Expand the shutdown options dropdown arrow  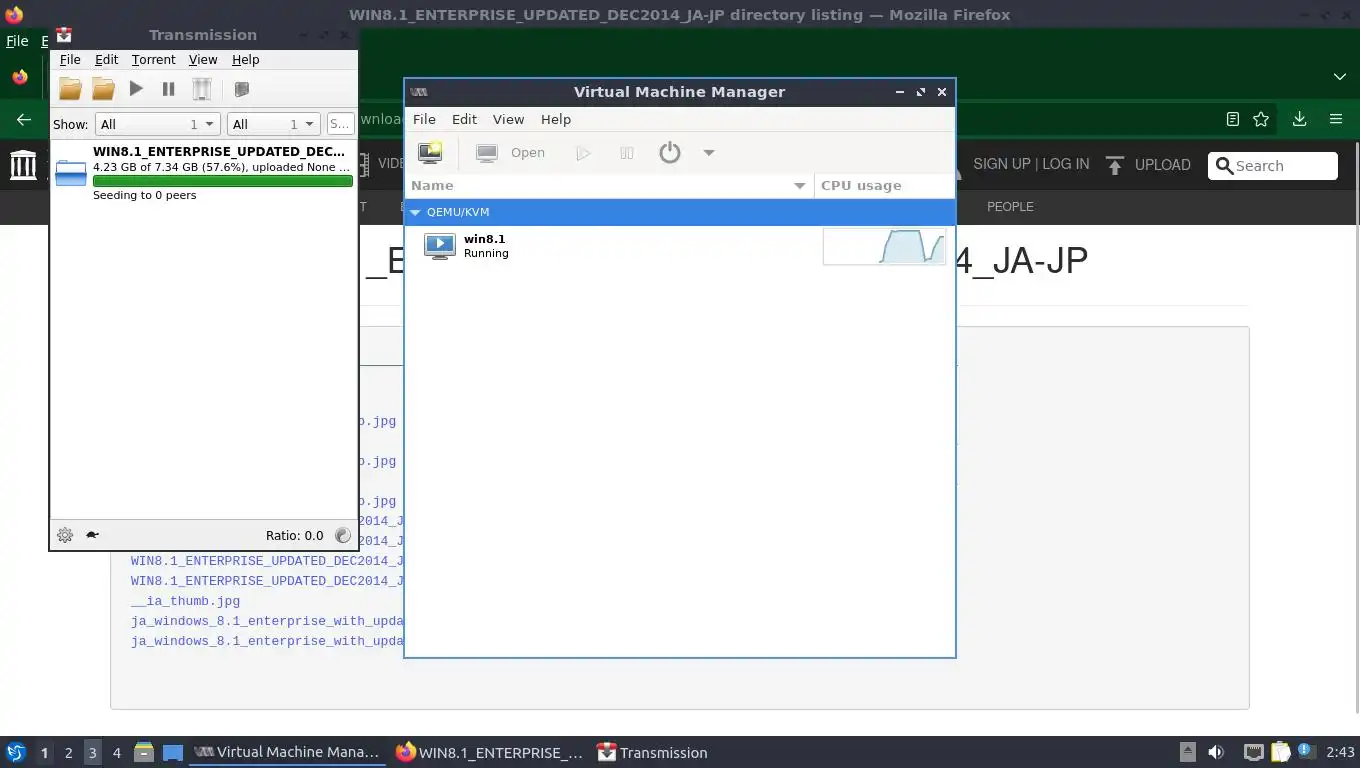point(709,153)
